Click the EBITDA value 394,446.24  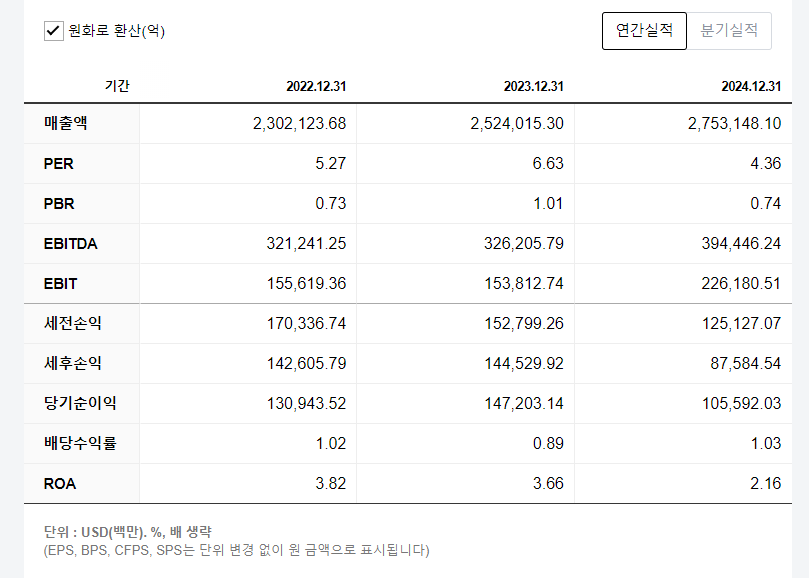[741, 244]
